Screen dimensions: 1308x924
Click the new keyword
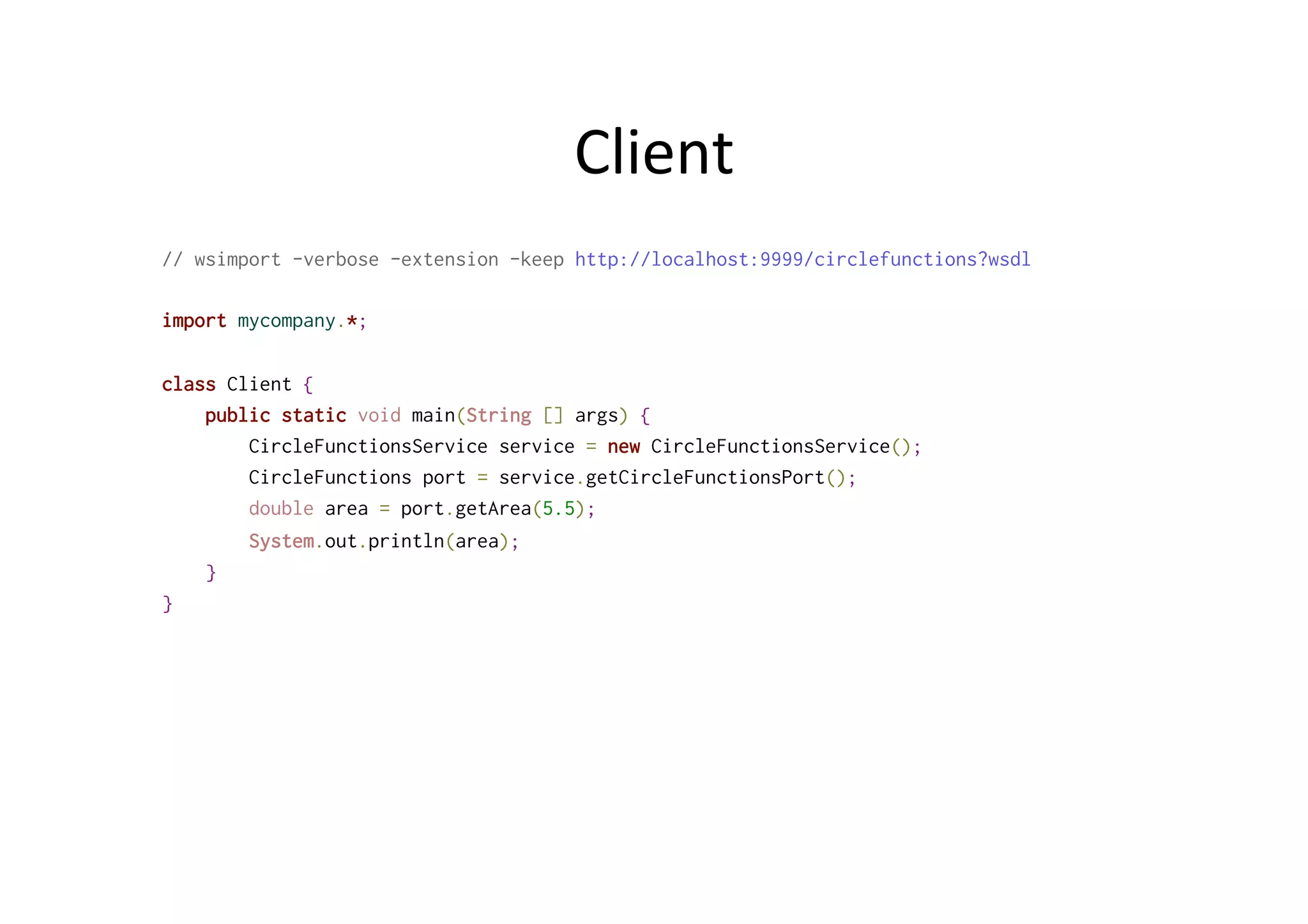pos(623,446)
